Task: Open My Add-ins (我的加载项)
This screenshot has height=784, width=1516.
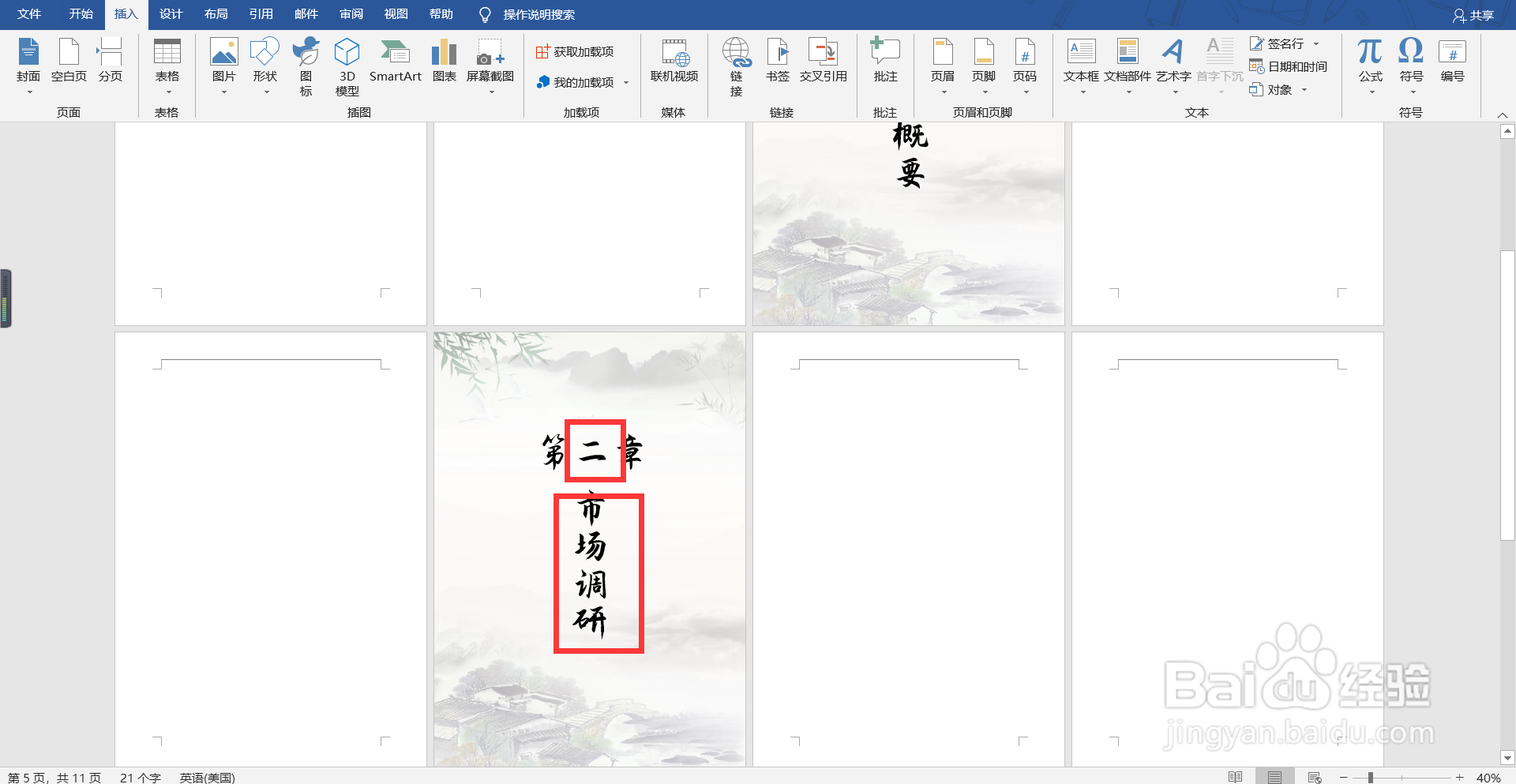Action: point(575,82)
